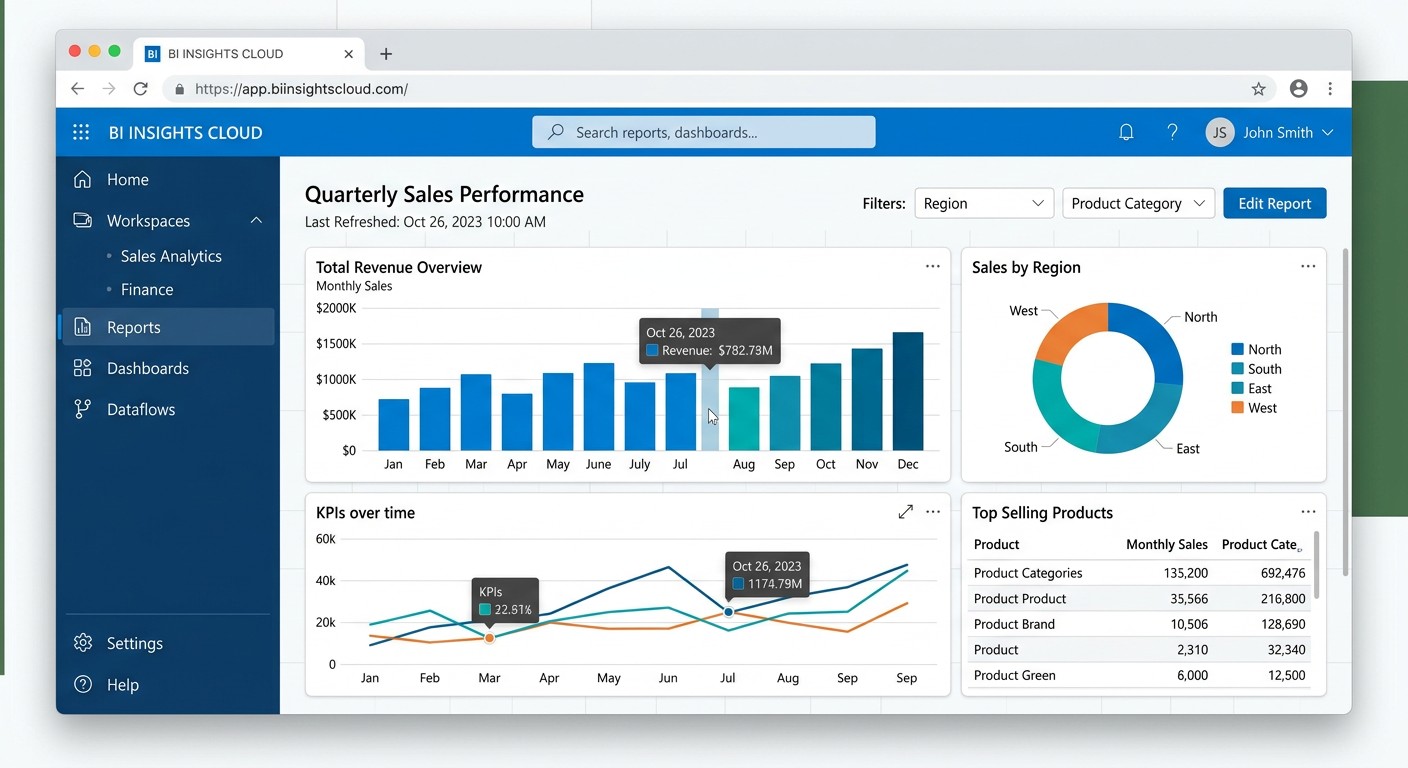
Task: Go forward in browser history
Action: (108, 89)
